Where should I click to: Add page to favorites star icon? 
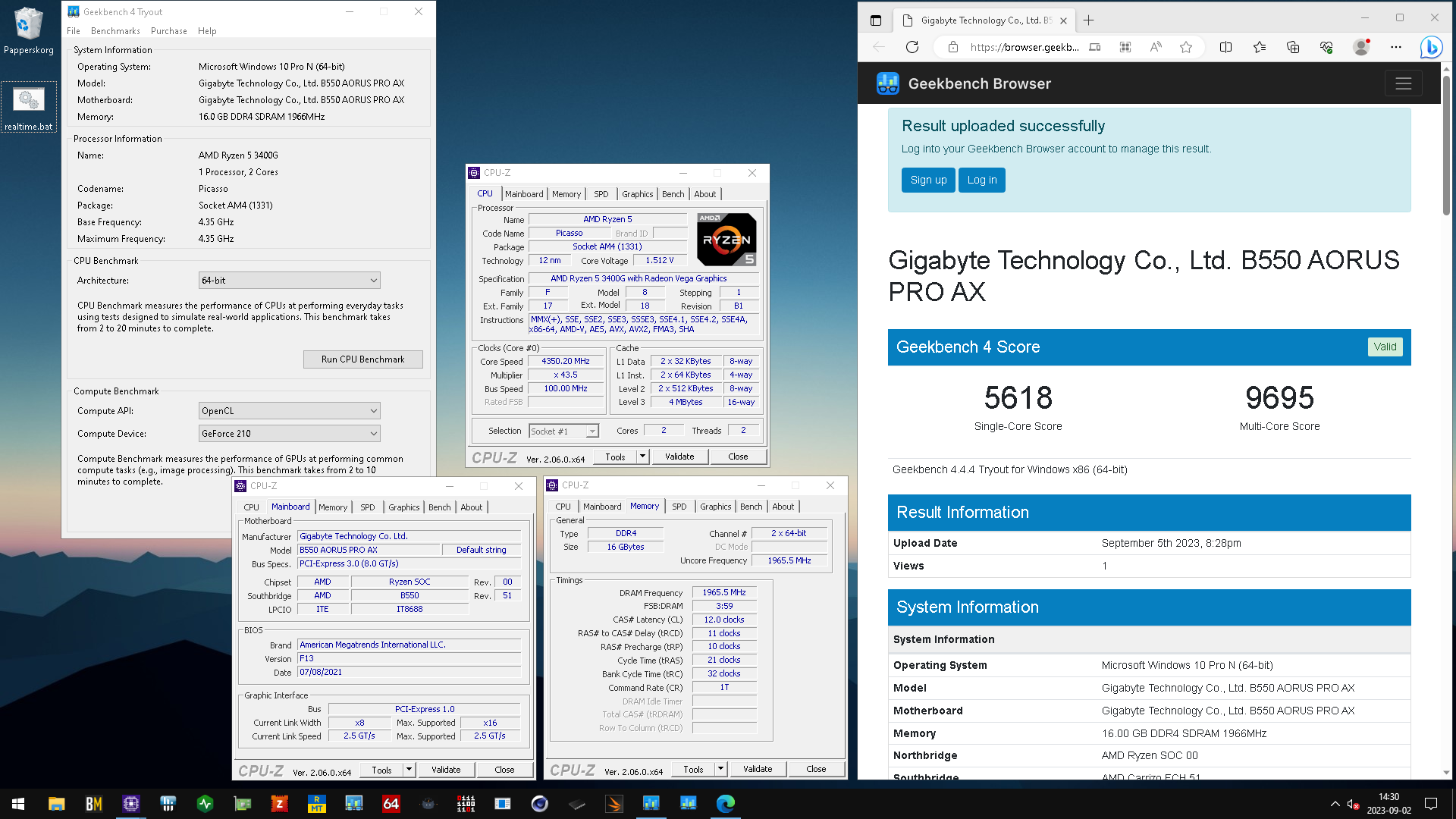1186,47
